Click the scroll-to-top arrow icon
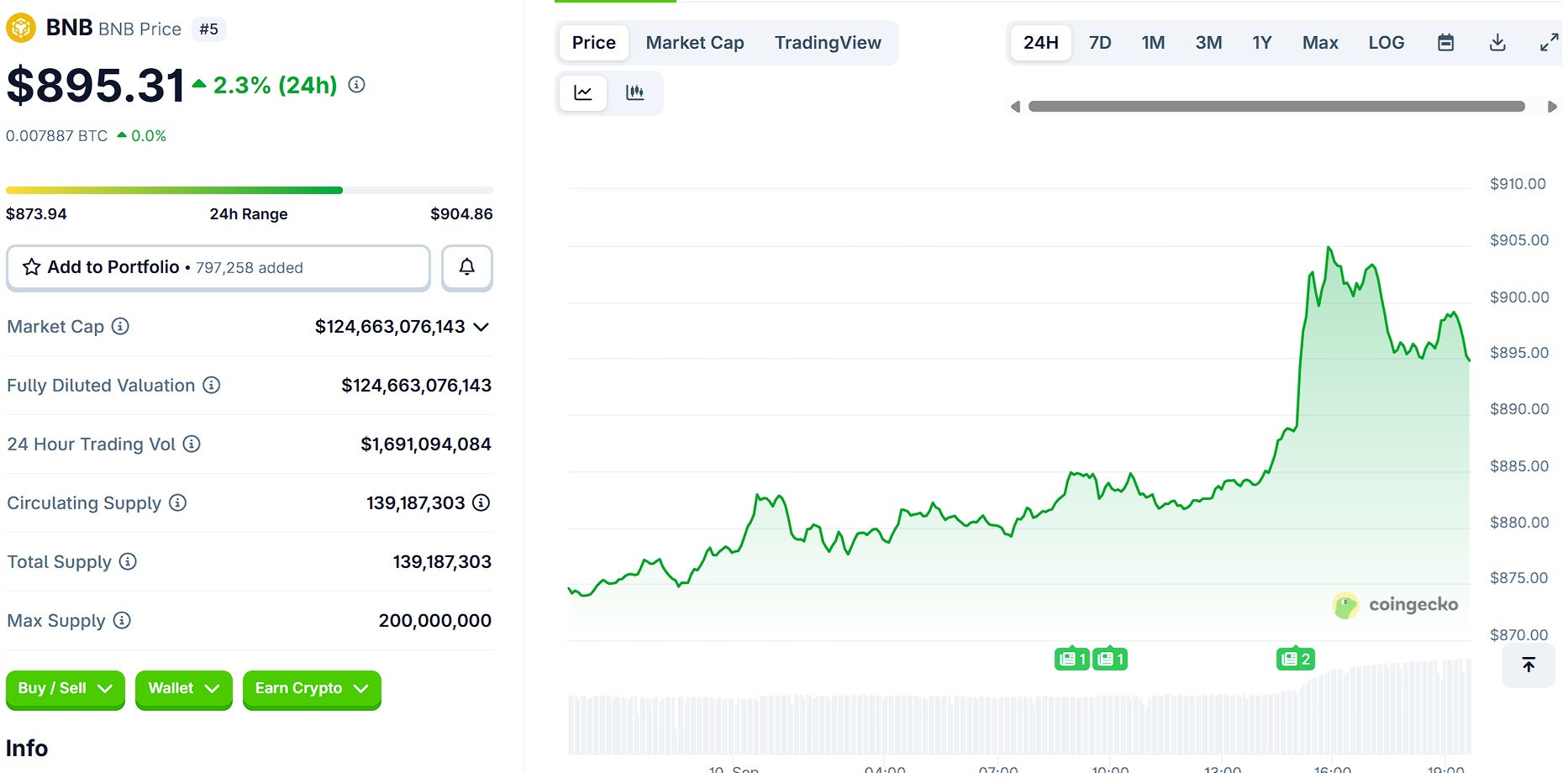The image size is (1568, 773). coord(1528,665)
